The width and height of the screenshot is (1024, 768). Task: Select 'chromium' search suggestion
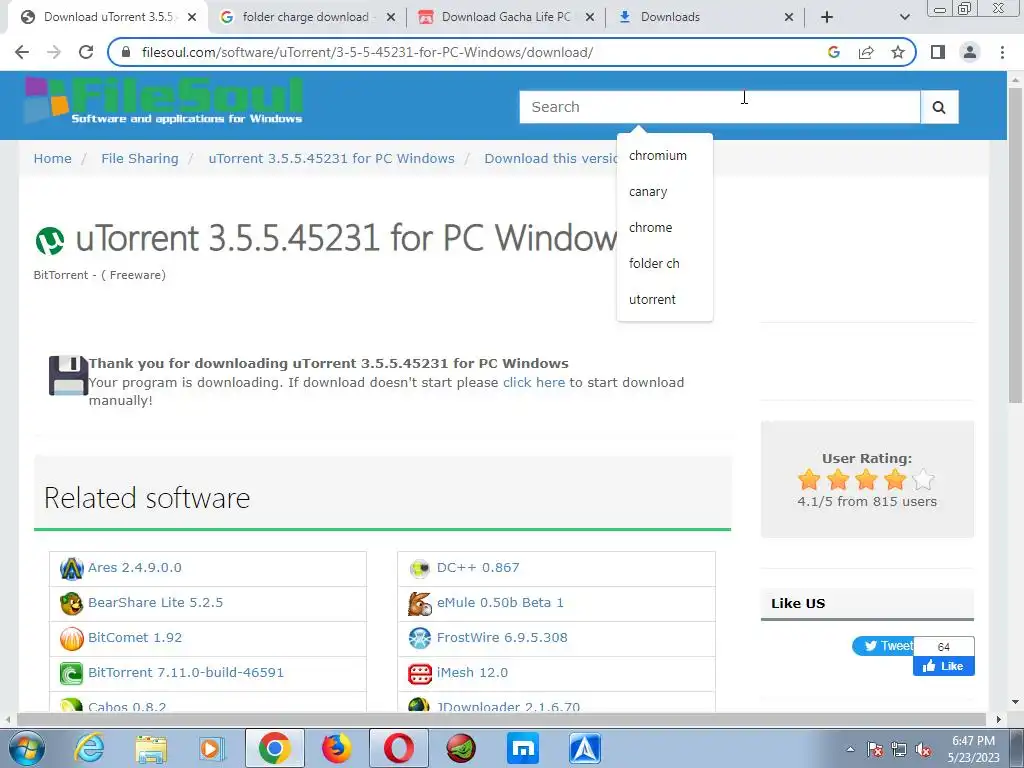[x=665, y=156]
